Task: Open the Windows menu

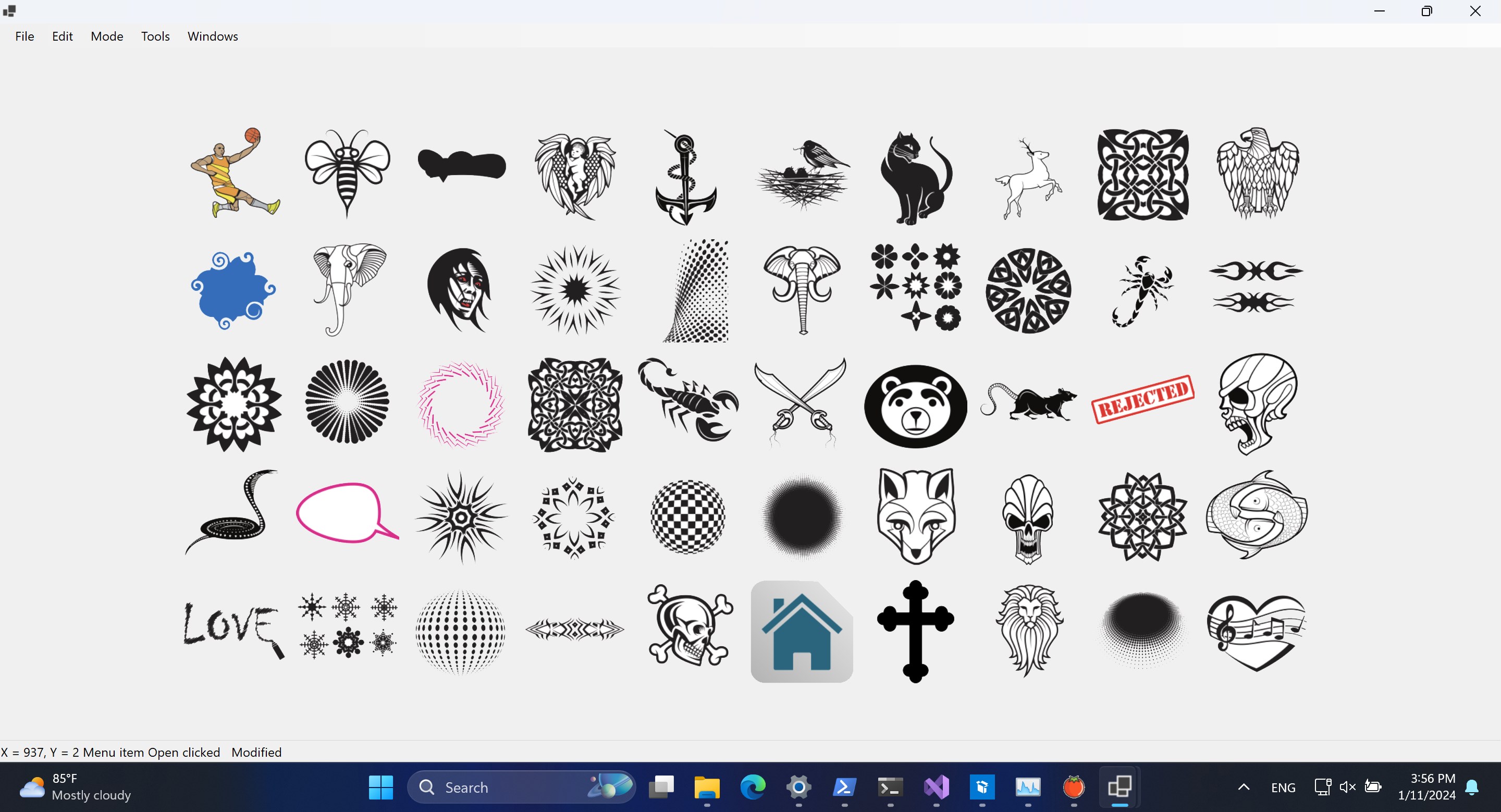Action: pyautogui.click(x=212, y=36)
